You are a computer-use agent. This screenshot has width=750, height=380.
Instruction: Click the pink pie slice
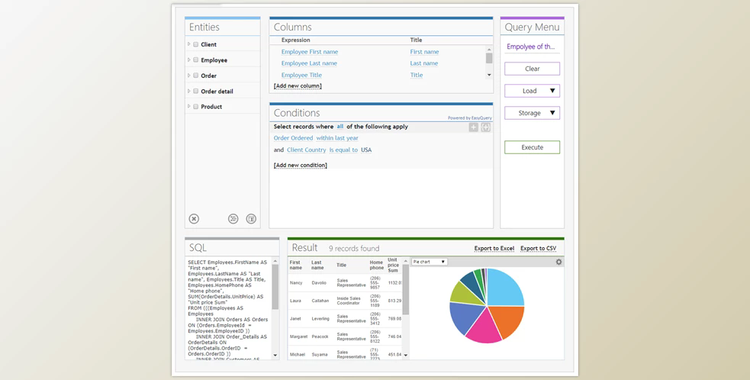pos(483,328)
